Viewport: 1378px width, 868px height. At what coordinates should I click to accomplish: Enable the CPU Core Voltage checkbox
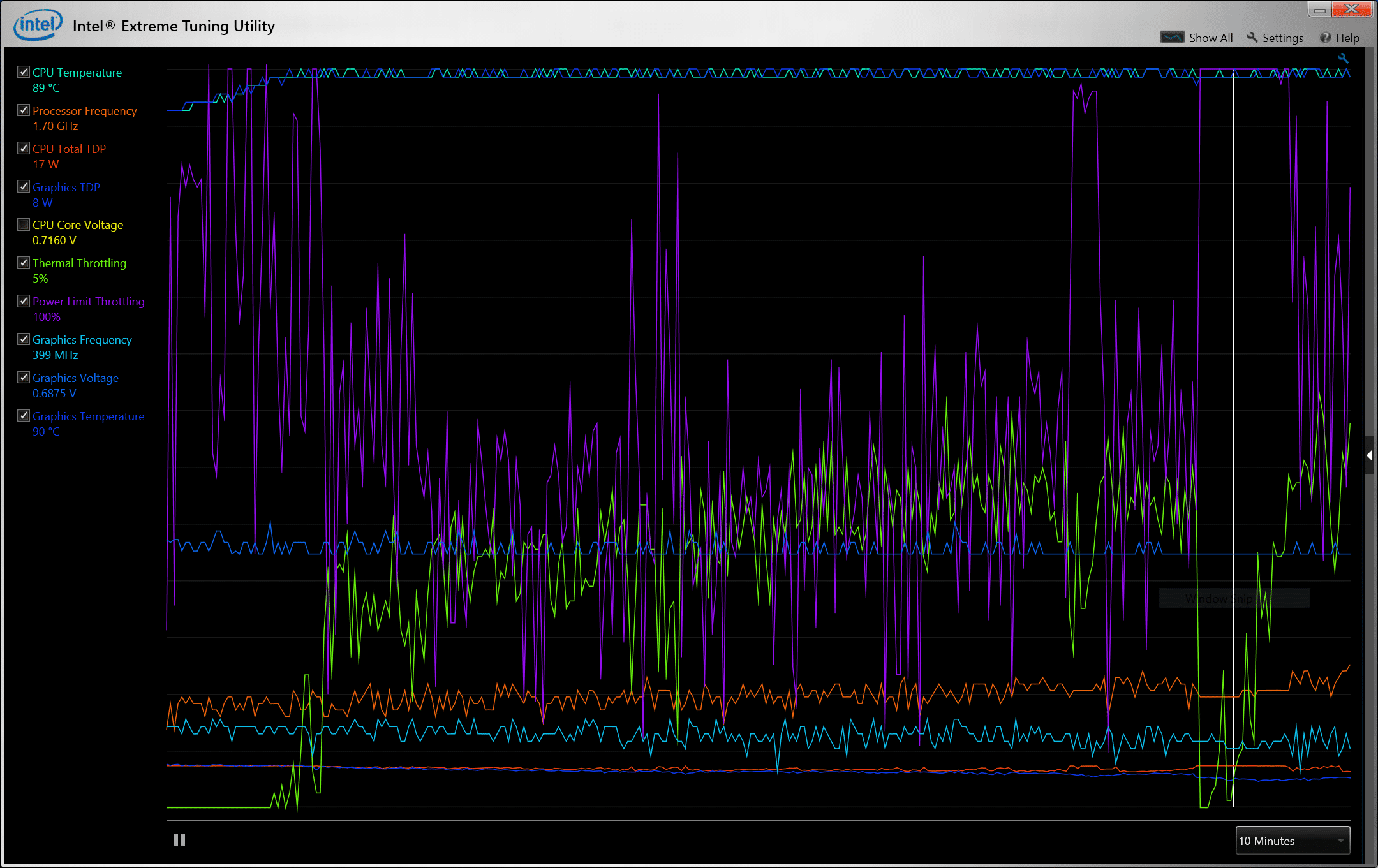(x=24, y=224)
